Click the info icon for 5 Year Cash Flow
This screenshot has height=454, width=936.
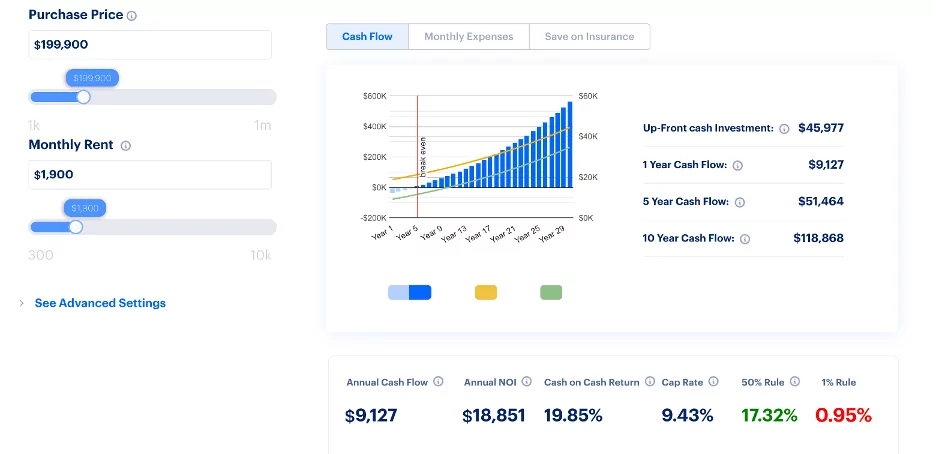(740, 202)
